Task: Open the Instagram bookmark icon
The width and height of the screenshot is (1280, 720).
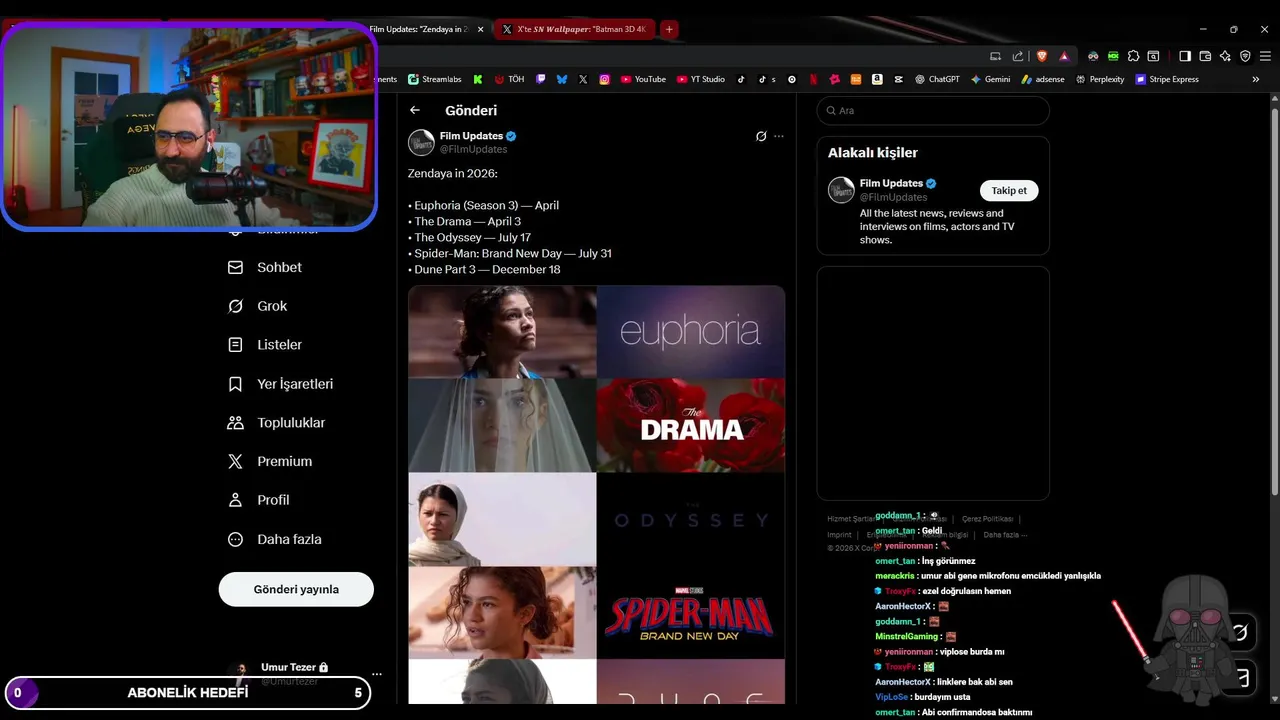Action: [604, 79]
